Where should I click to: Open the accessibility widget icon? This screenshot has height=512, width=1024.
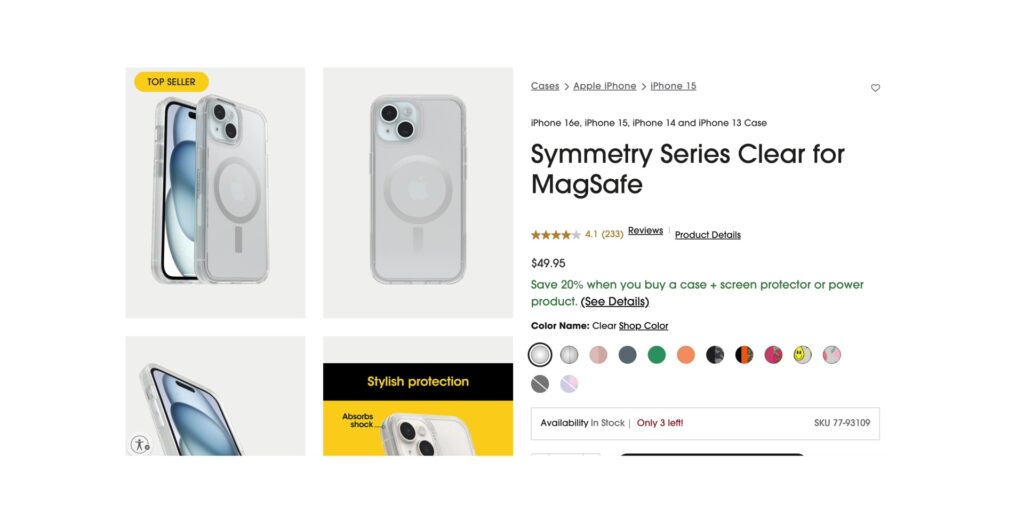tap(140, 444)
